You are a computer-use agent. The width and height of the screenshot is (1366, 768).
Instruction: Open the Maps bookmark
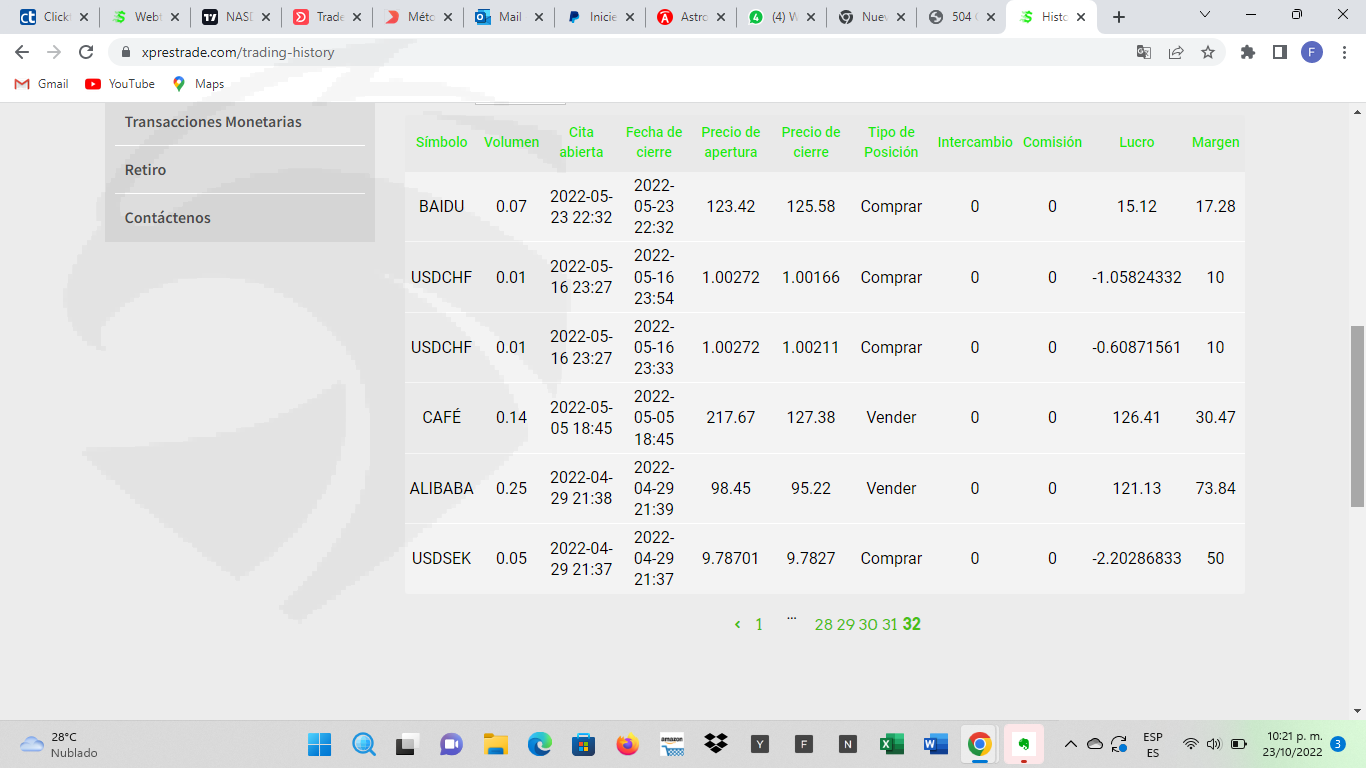tap(198, 84)
